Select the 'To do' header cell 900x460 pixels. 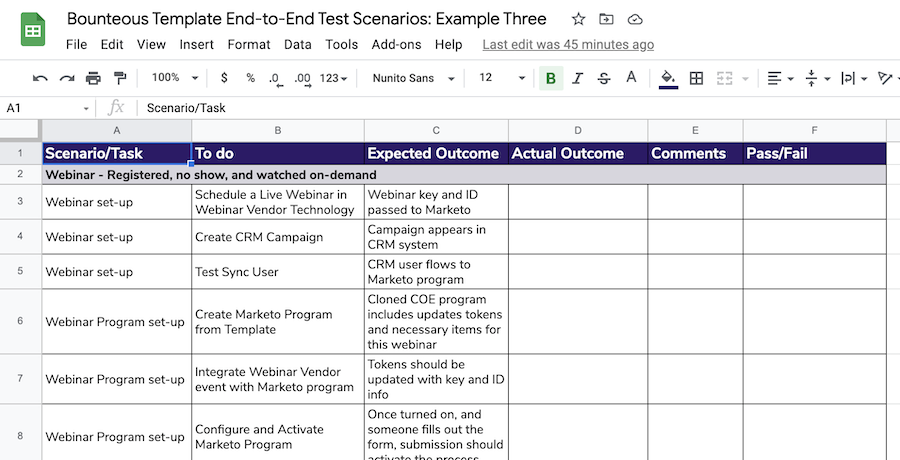tap(278, 153)
